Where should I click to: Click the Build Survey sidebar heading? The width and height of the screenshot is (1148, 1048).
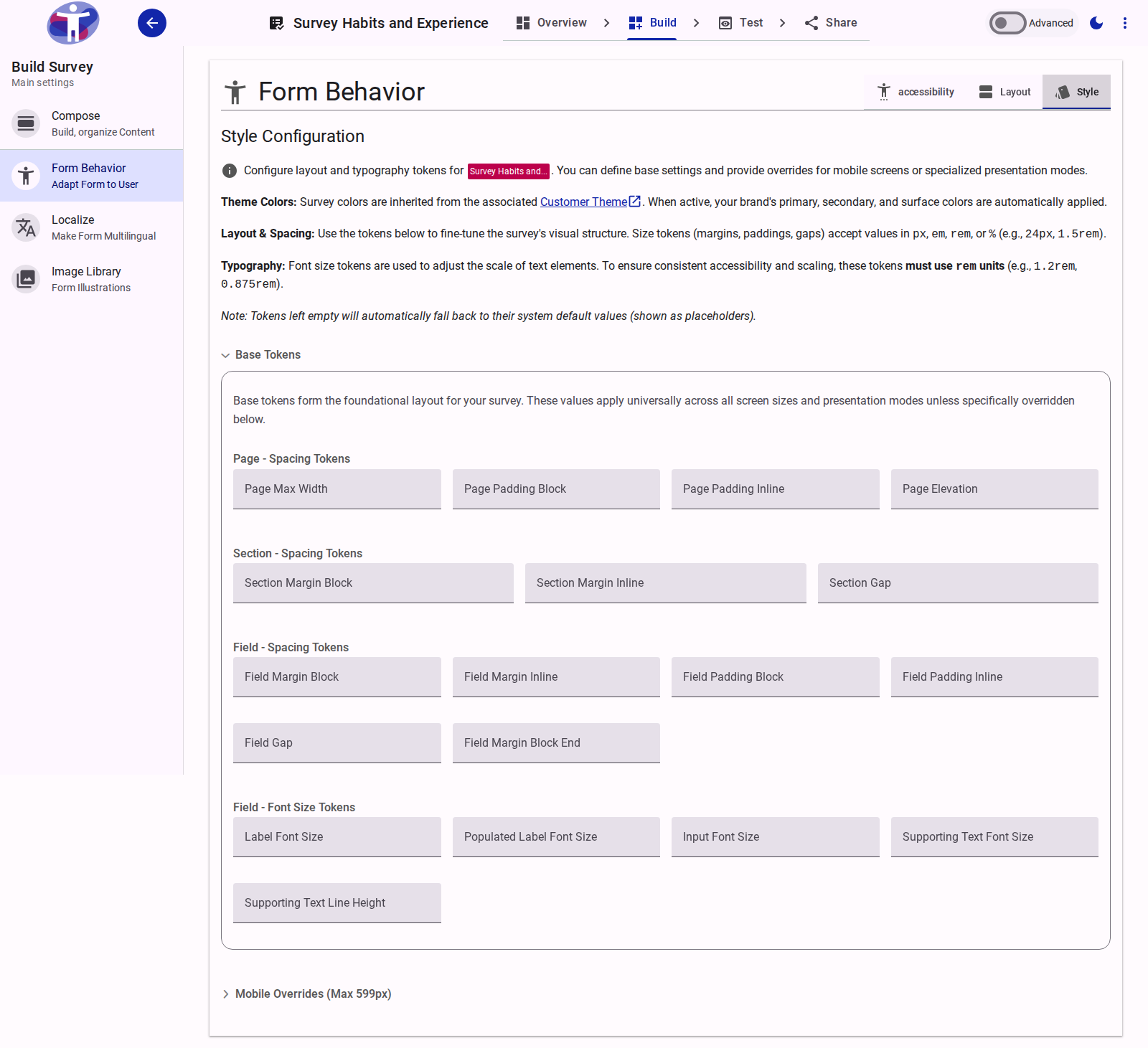(52, 67)
